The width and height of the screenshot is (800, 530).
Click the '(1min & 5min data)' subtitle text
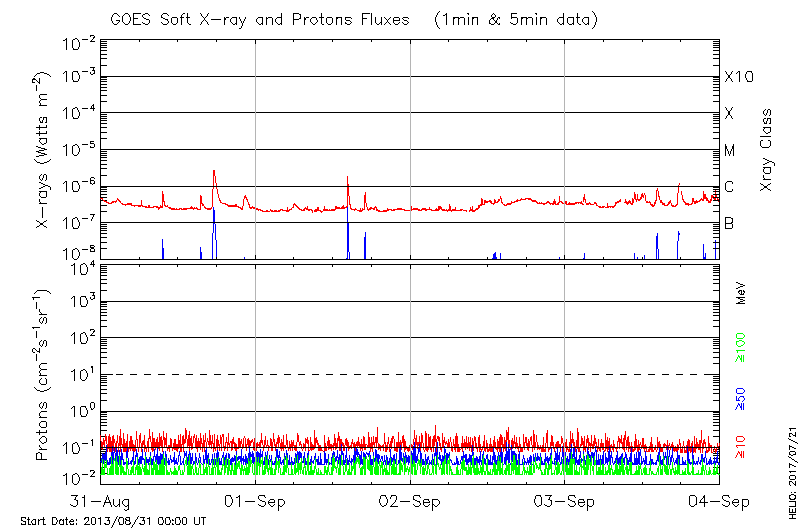(x=511, y=19)
